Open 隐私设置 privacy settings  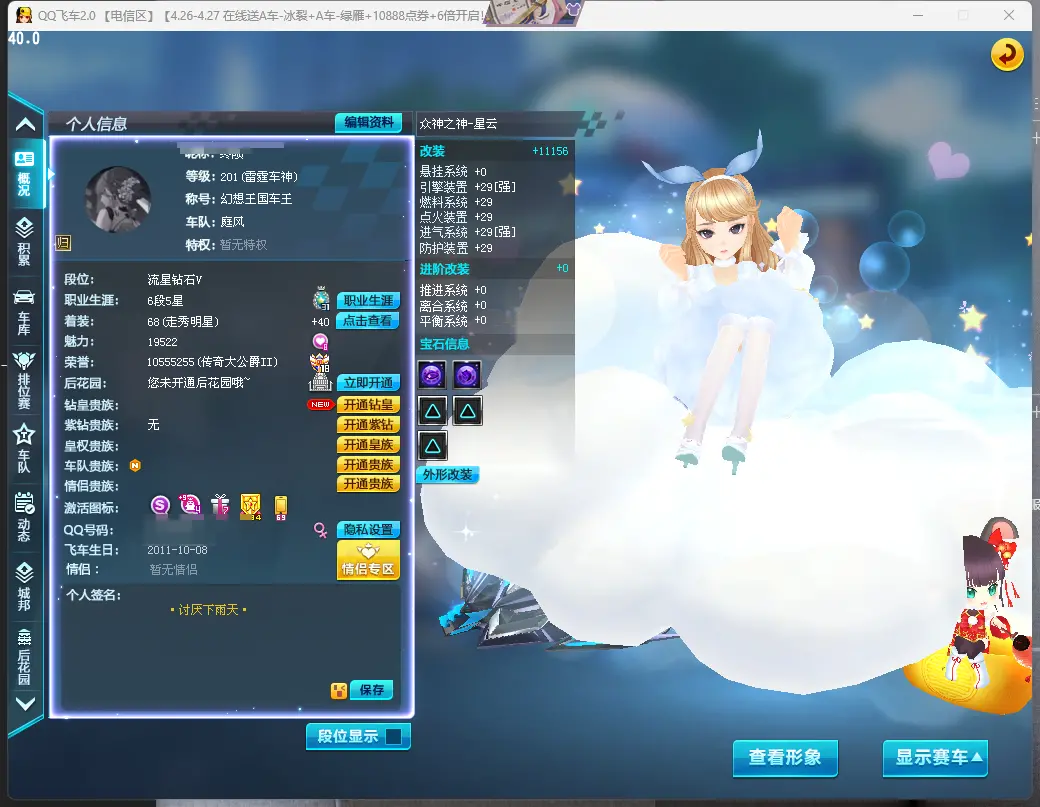(x=368, y=529)
